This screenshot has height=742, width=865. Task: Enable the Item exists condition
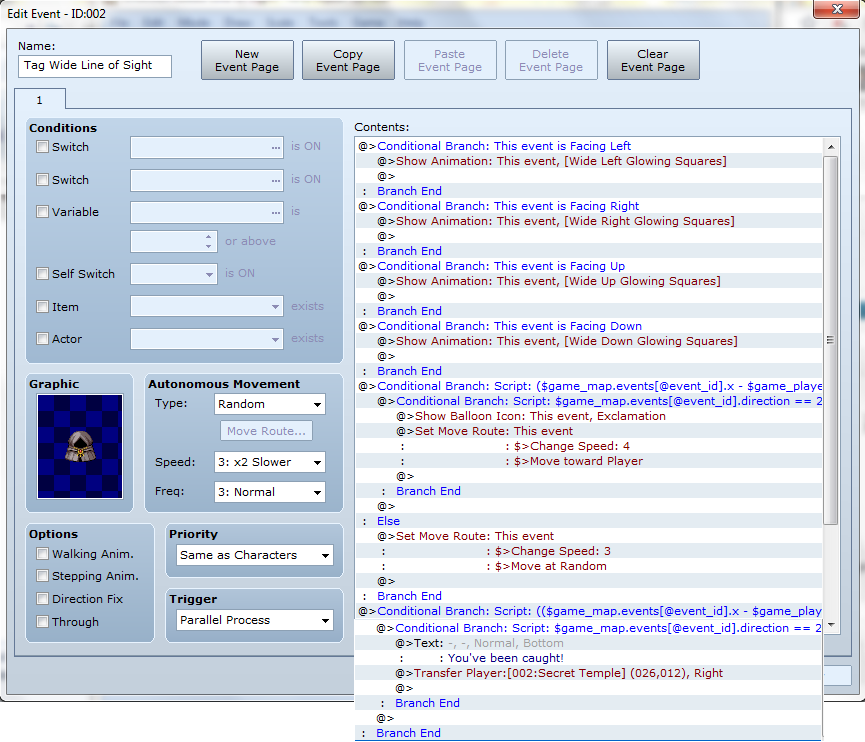(42, 307)
